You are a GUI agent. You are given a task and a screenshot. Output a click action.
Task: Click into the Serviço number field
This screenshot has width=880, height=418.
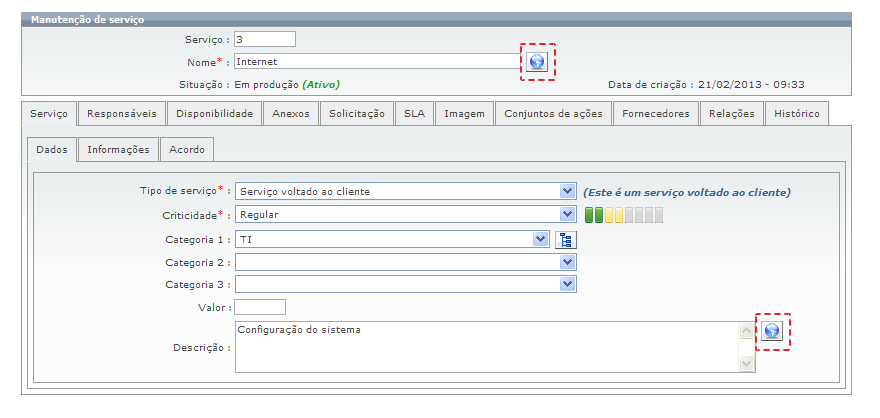265,39
